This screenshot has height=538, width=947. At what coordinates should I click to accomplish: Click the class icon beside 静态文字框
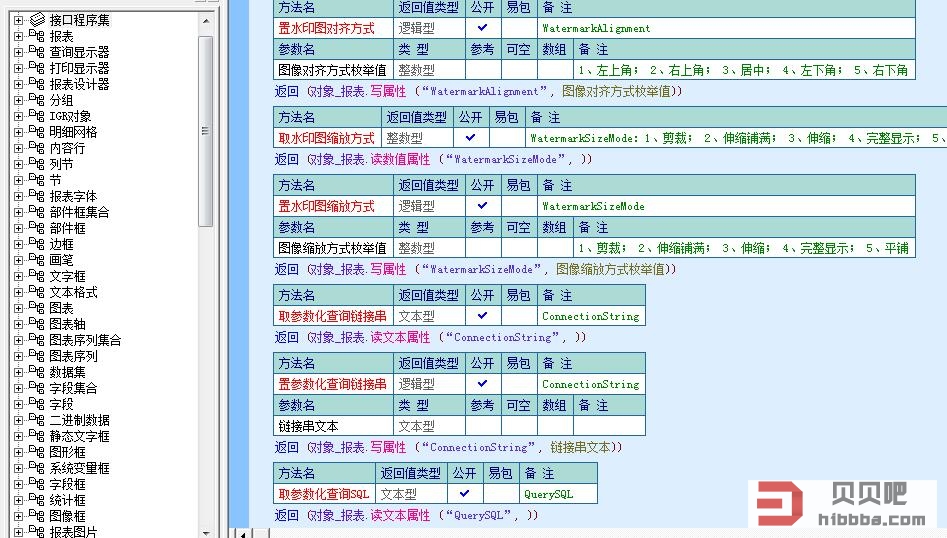coord(37,436)
